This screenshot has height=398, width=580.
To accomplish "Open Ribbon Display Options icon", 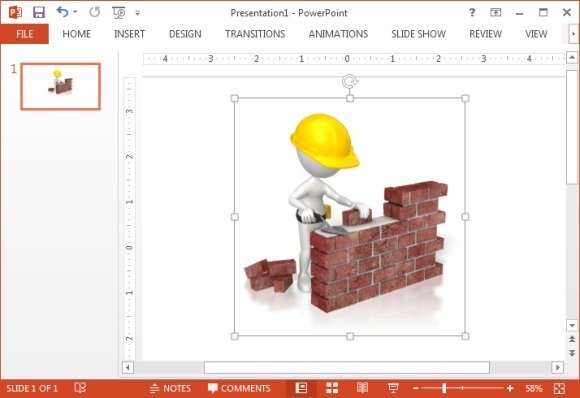I will click(495, 13).
